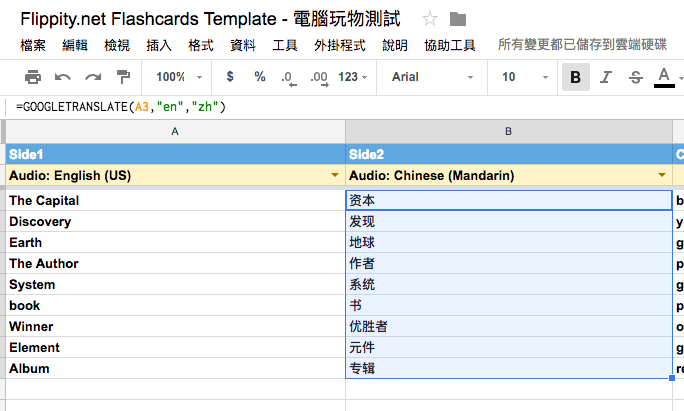Star this spreadsheet document
This screenshot has height=411, width=684.
430,19
